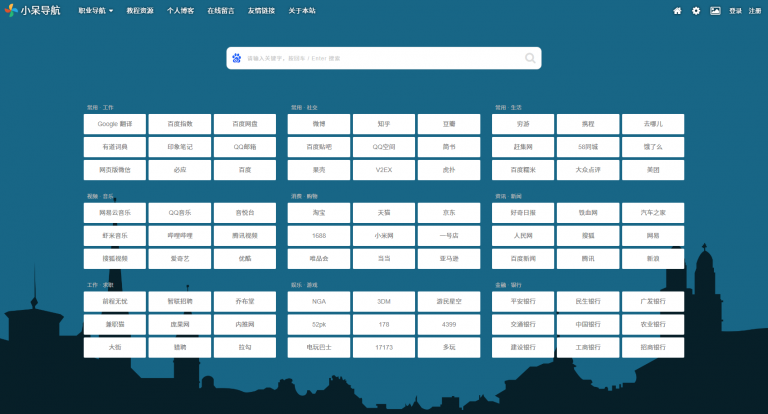The width and height of the screenshot is (768, 414).
Task: Visit the 4399 games tile
Action: [449, 324]
